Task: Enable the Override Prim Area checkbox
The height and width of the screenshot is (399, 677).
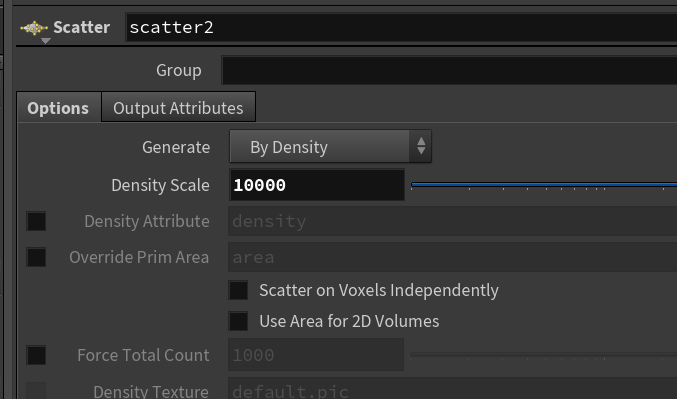Action: click(36, 257)
